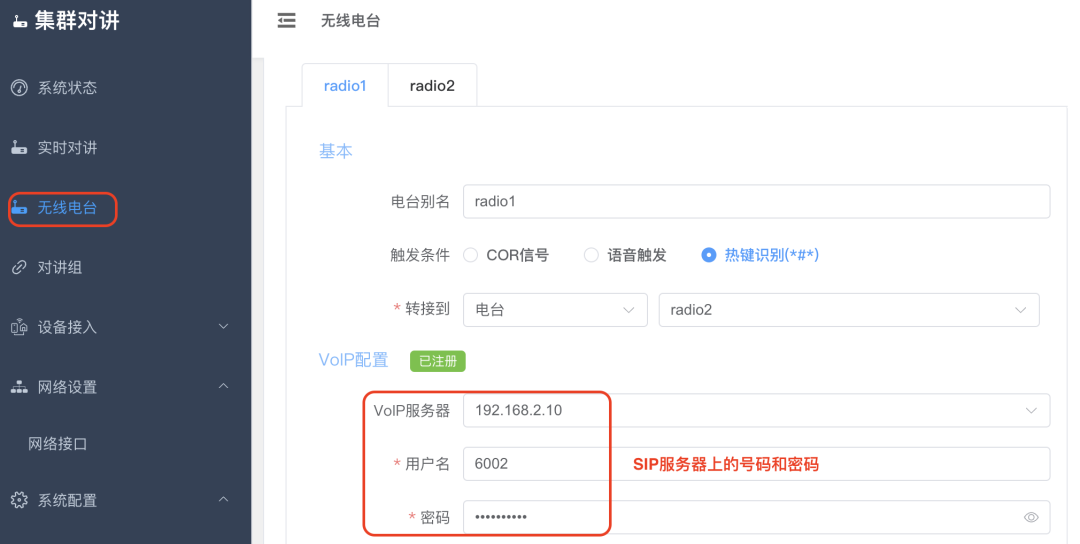1080x544 pixels.
Task: Click the 集群对讲 app title text
Action: coord(77,21)
